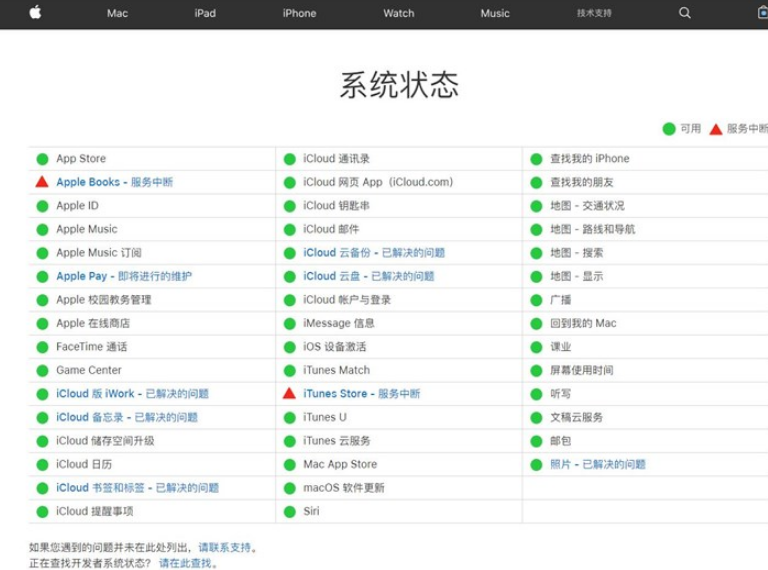
Task: Select the macOS 软件更新 text
Action: coord(344,488)
